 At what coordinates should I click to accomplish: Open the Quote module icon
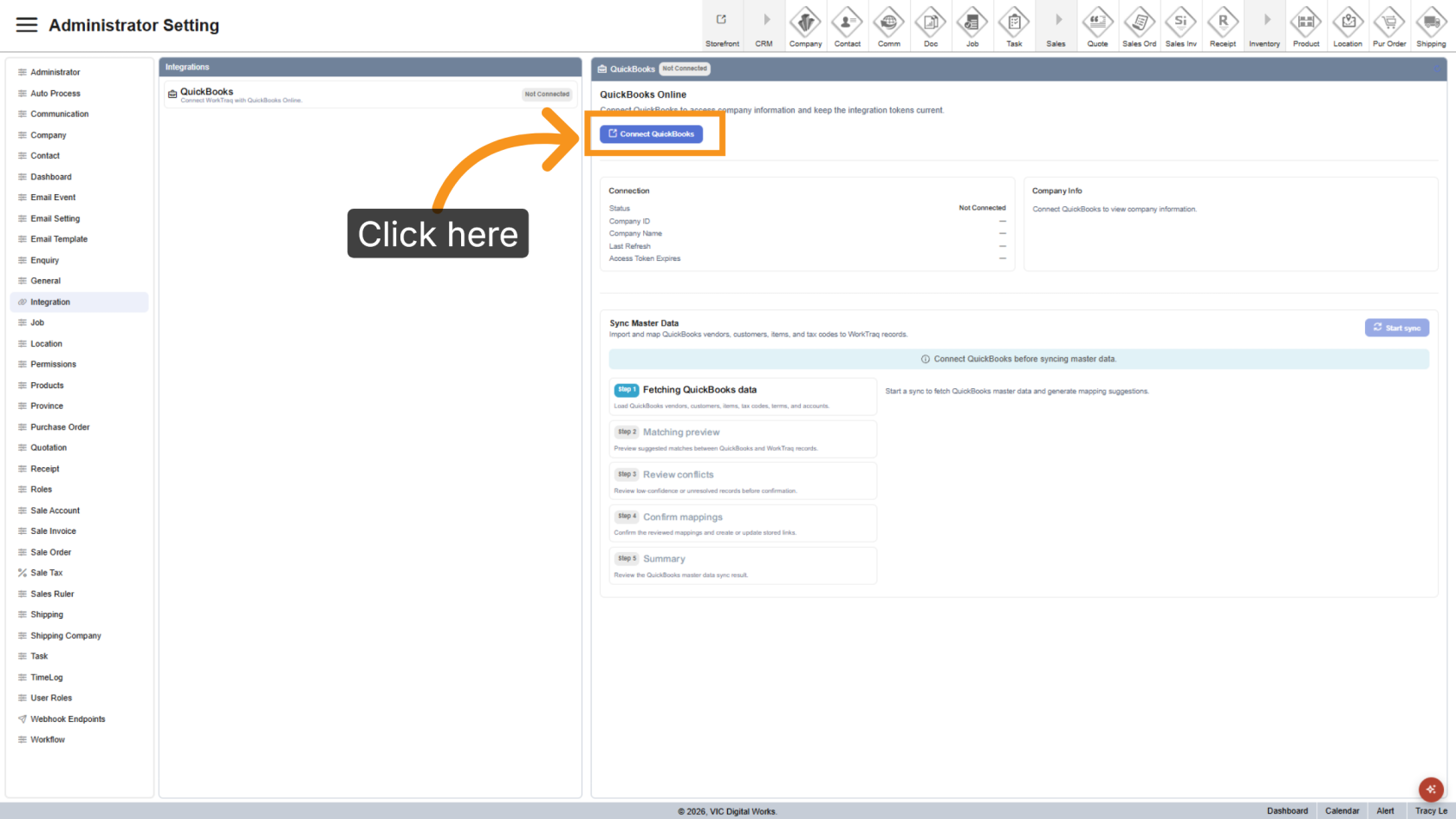(1098, 26)
